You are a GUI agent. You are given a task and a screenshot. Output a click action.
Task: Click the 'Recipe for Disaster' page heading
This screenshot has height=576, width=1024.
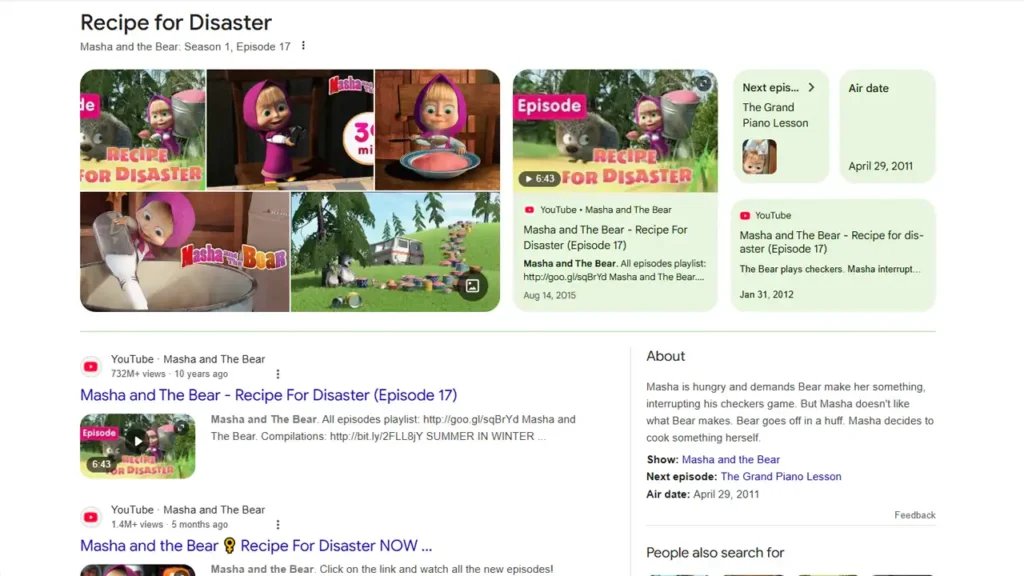click(176, 22)
